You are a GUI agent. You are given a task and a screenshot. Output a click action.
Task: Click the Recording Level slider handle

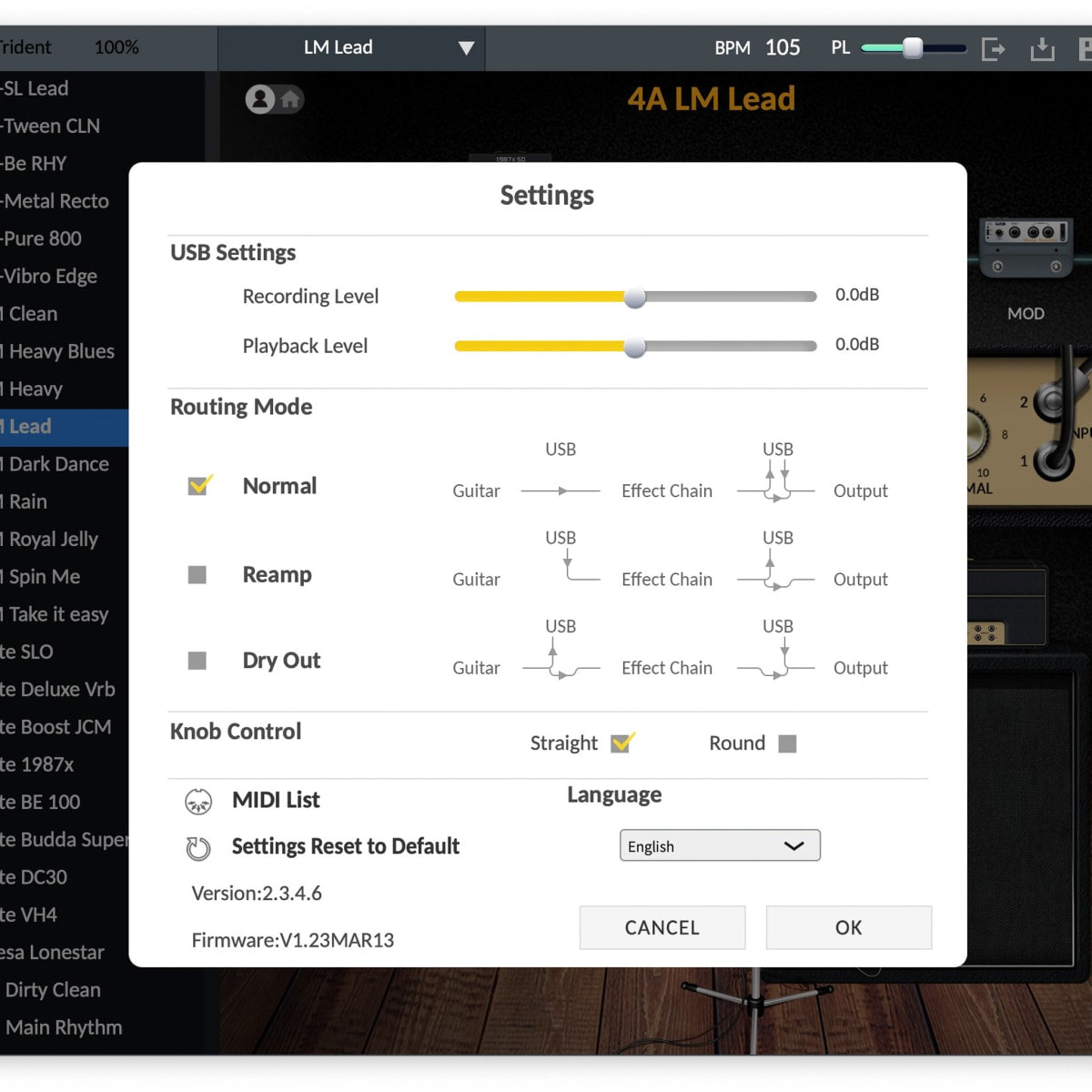click(x=634, y=297)
